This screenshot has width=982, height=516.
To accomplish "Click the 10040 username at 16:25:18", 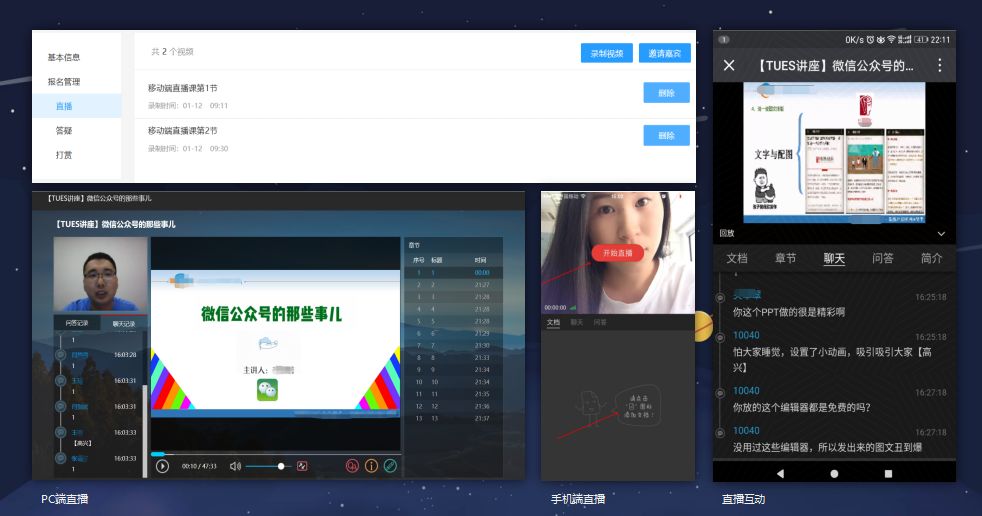I will (746, 335).
